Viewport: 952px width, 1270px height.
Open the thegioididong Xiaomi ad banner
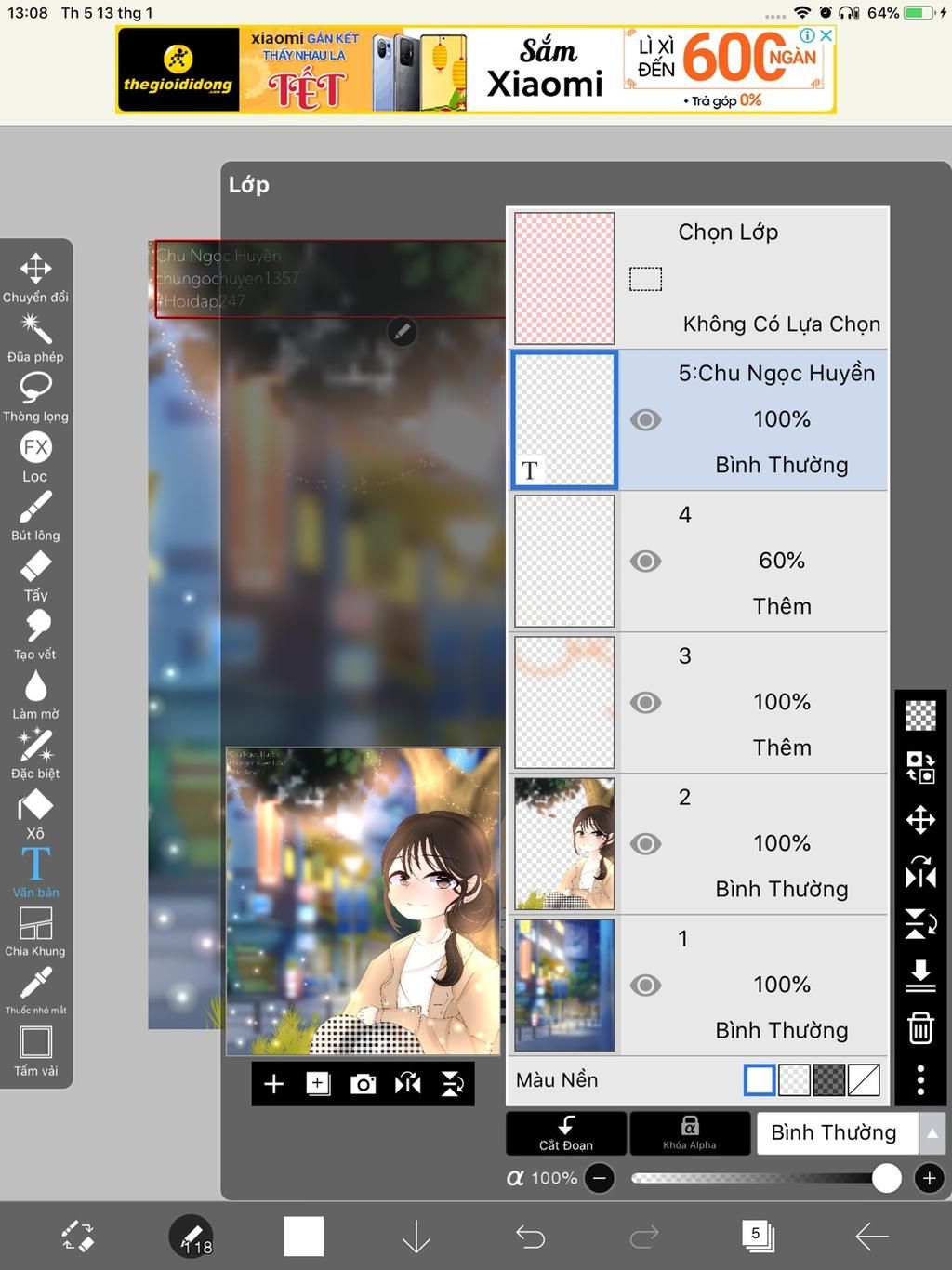[x=476, y=71]
